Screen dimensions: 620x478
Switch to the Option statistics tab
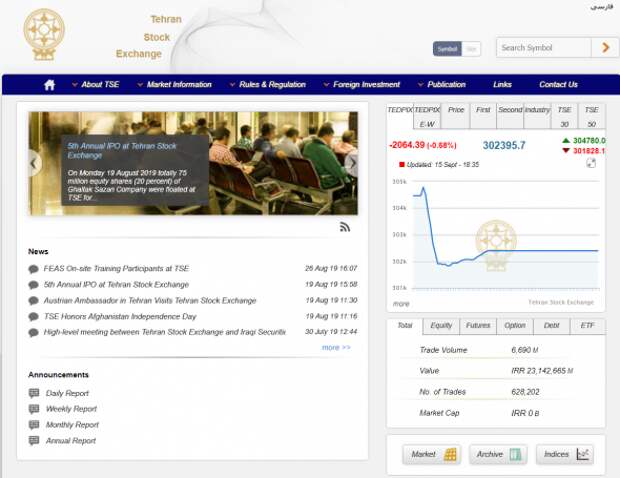(x=515, y=326)
